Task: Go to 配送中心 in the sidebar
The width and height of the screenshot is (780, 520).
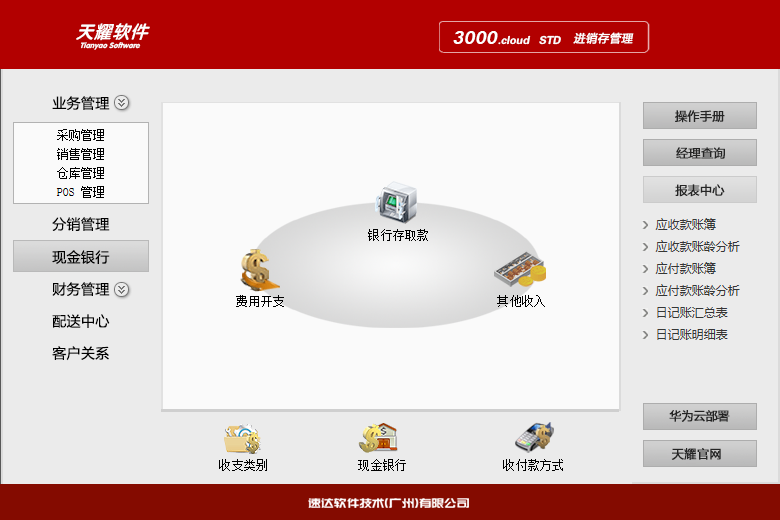Action: 81,321
